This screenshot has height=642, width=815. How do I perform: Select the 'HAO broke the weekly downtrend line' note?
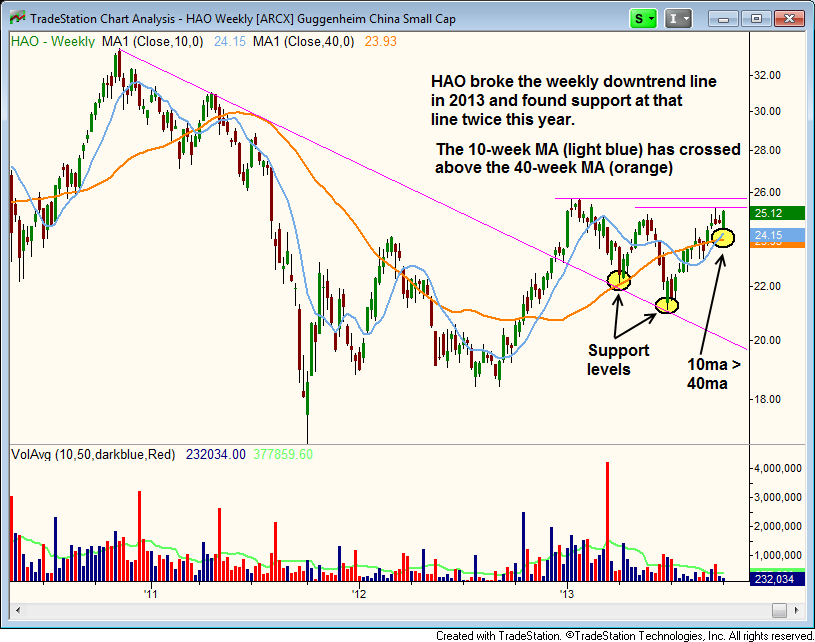click(x=573, y=100)
